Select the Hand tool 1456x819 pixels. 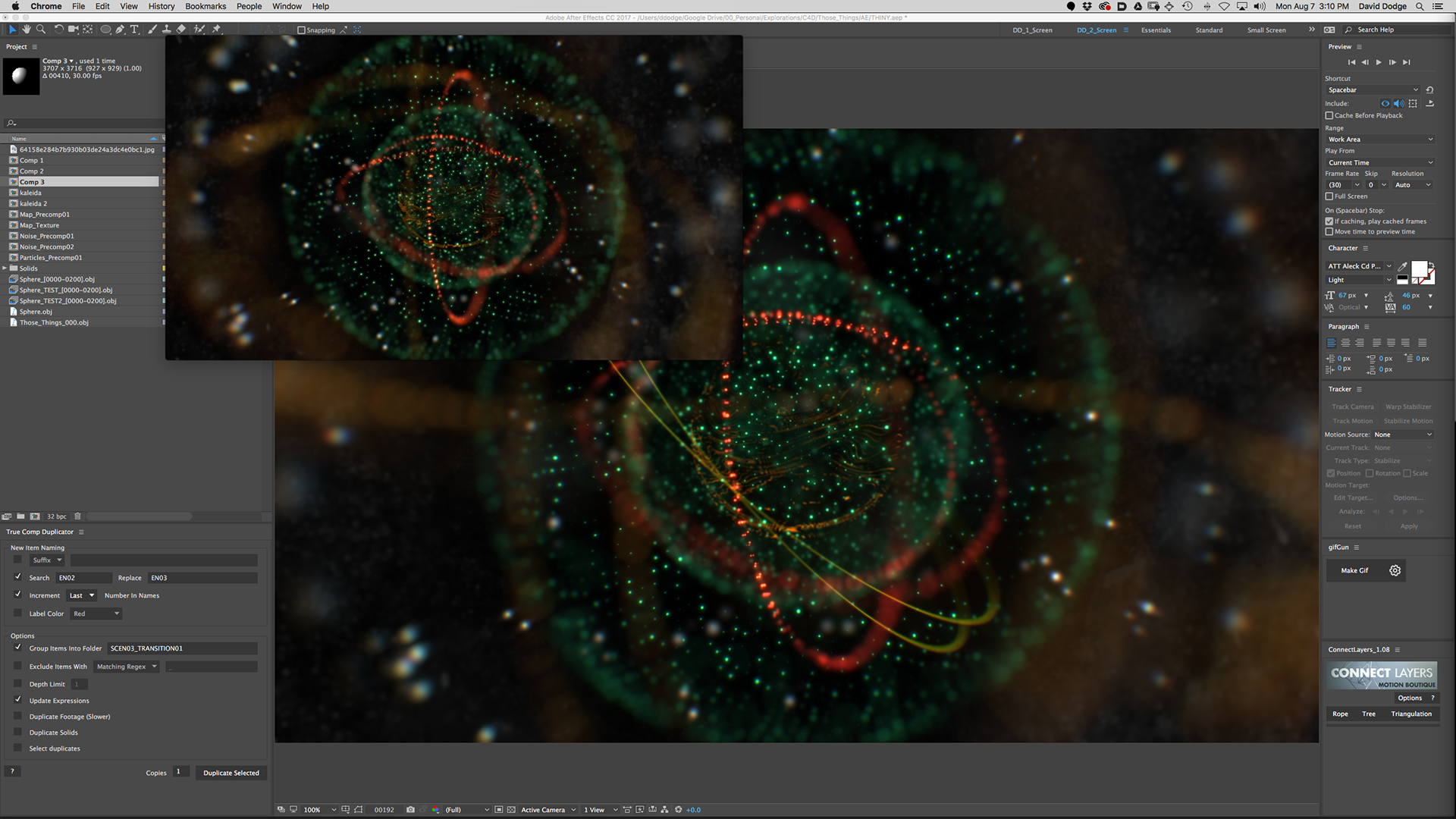[x=27, y=30]
